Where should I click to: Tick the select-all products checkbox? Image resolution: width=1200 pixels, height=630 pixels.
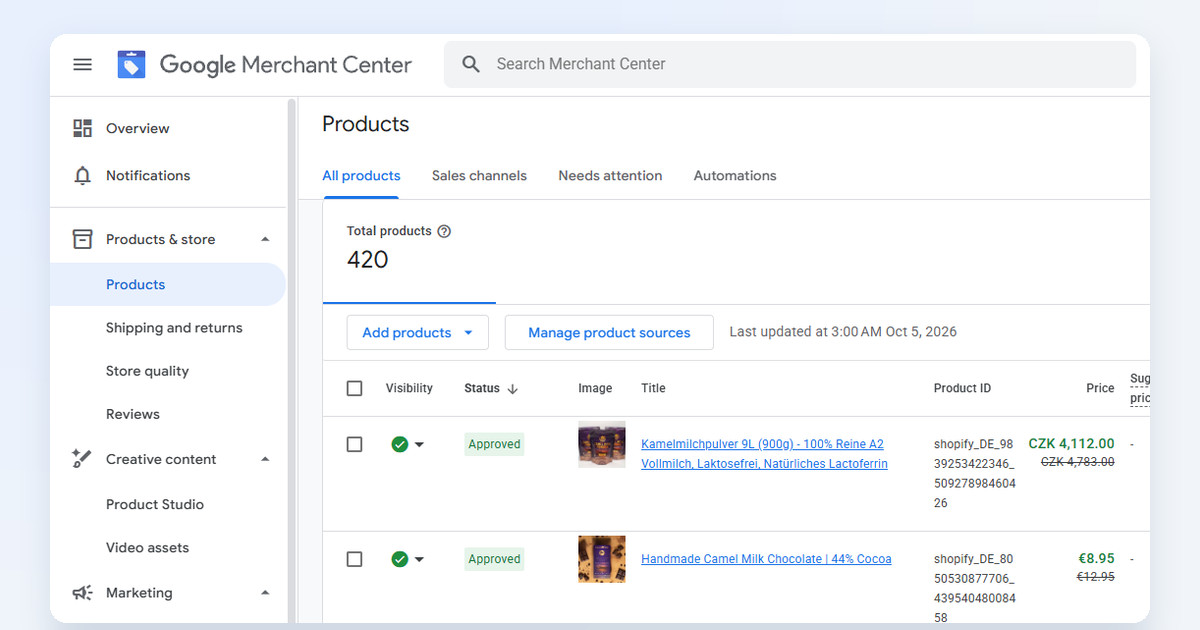pos(354,388)
